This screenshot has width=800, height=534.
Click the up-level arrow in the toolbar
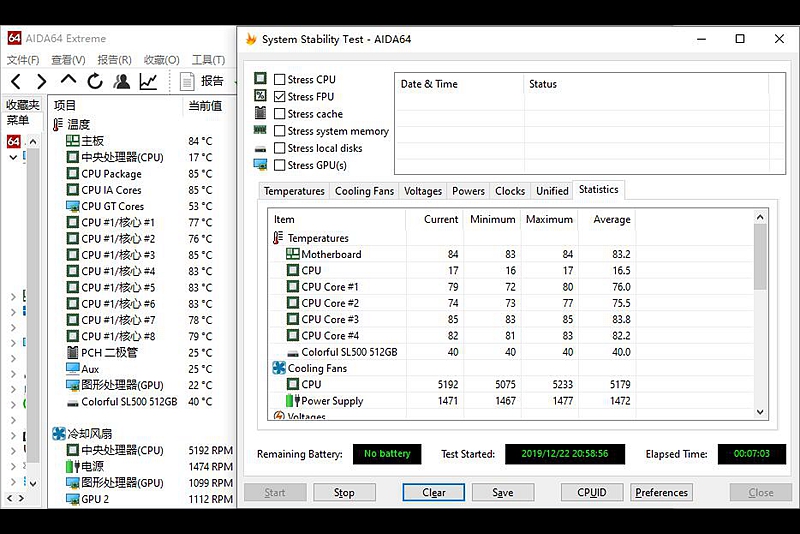click(68, 80)
